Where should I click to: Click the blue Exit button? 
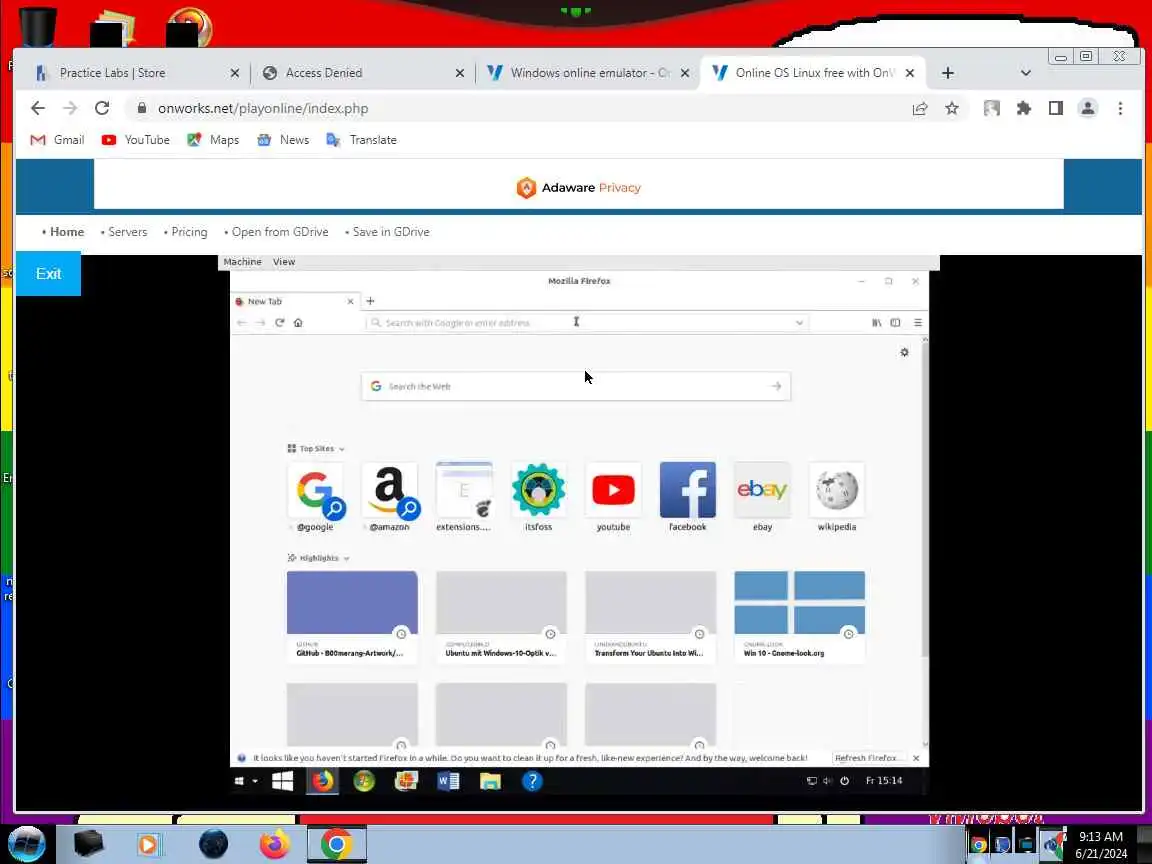pos(48,273)
